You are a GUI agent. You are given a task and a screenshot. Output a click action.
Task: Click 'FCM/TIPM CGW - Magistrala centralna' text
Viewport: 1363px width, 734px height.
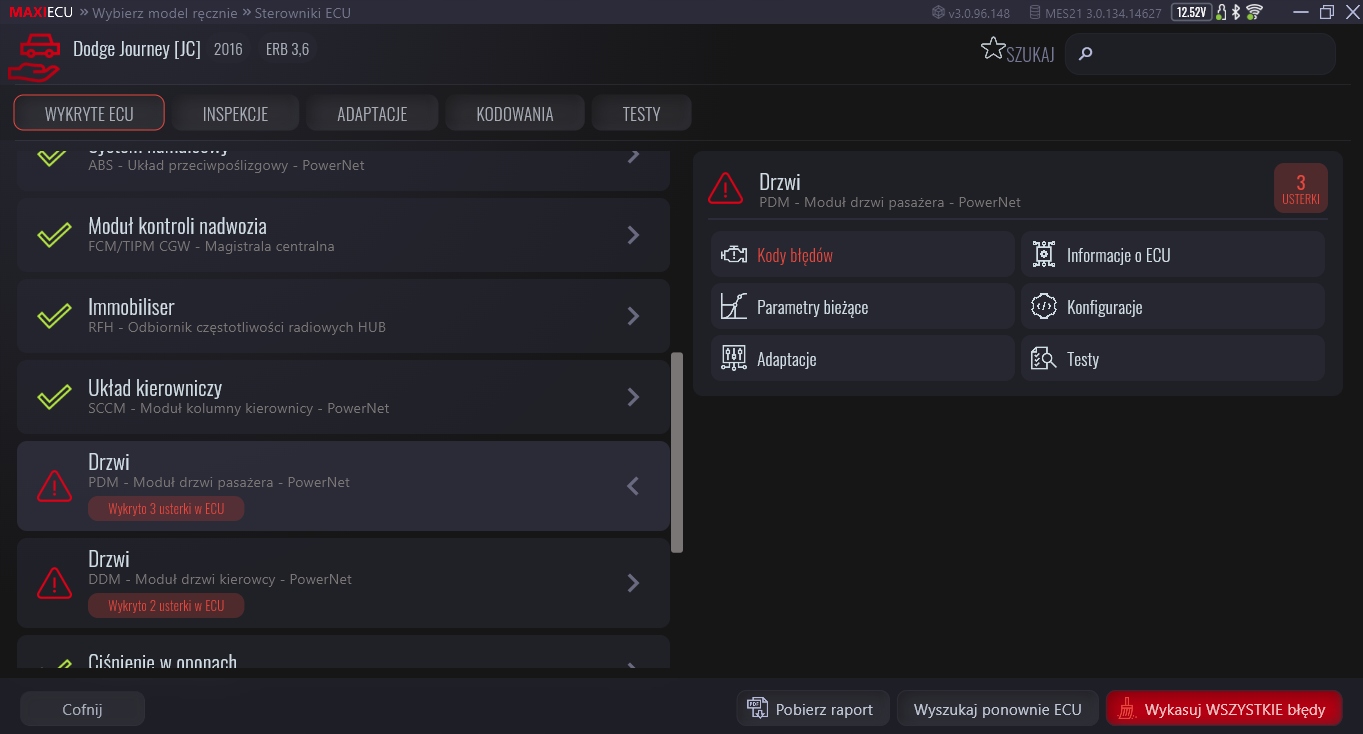pyautogui.click(x=211, y=246)
